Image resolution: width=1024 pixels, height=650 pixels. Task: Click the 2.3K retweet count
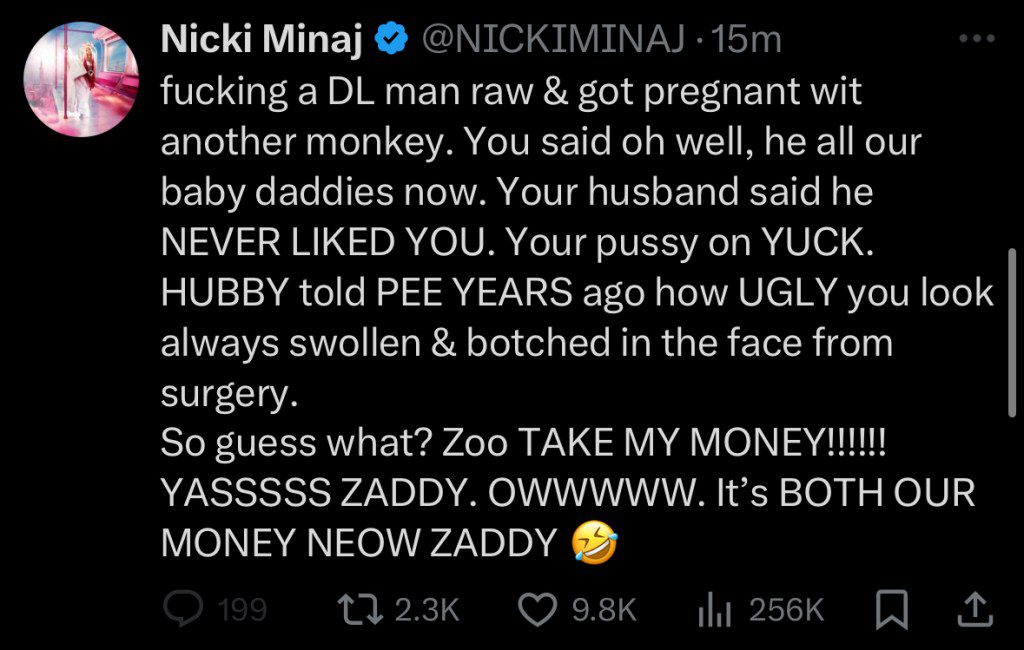click(427, 609)
